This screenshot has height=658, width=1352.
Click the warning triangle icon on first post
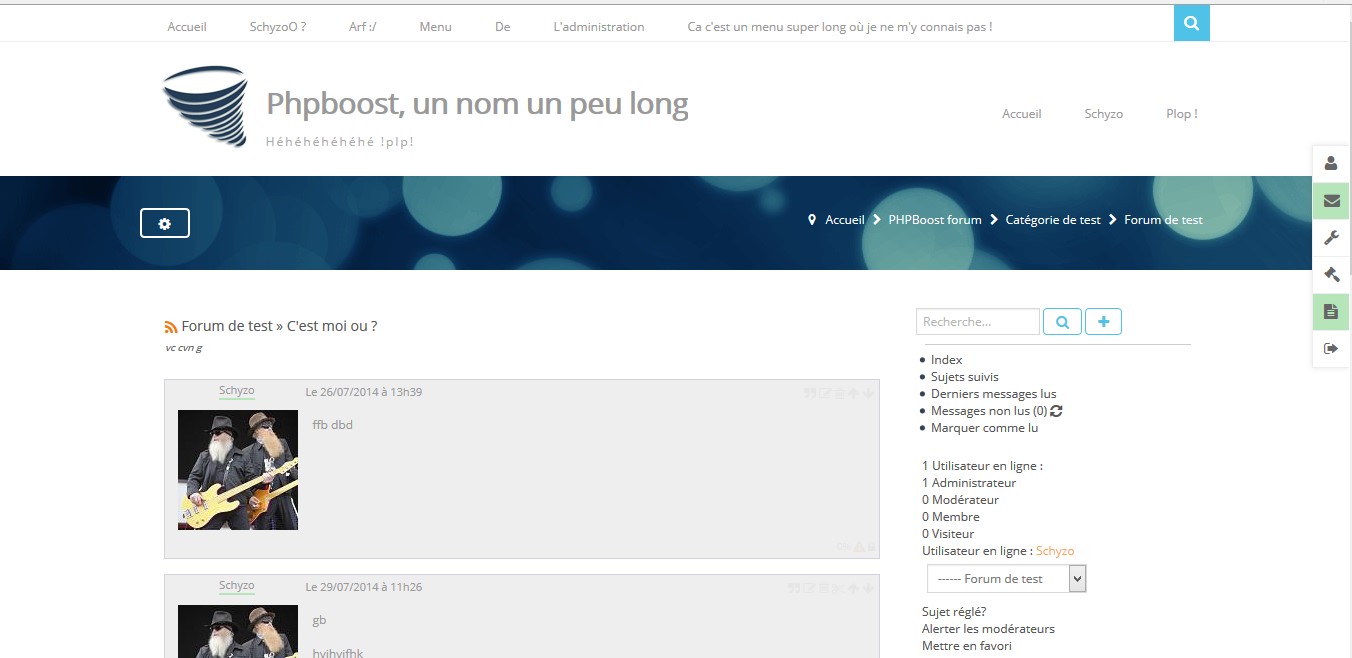coord(859,546)
